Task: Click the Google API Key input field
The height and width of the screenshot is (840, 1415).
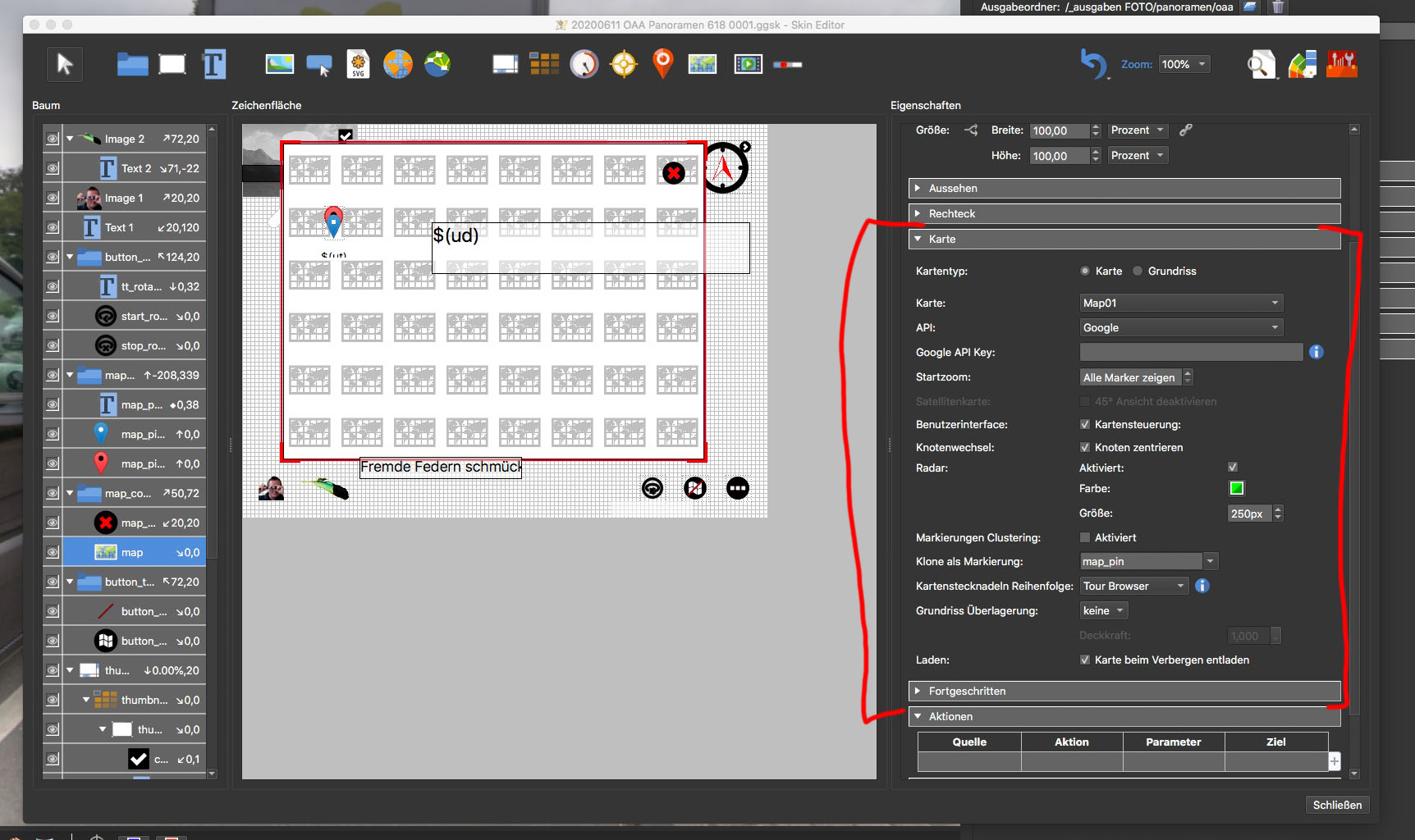Action: 1191,352
